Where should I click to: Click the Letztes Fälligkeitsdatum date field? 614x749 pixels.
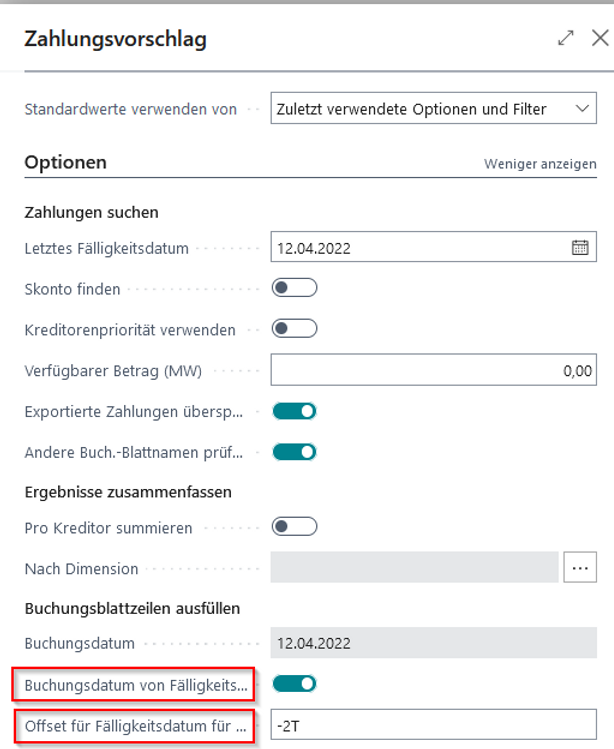[420, 248]
